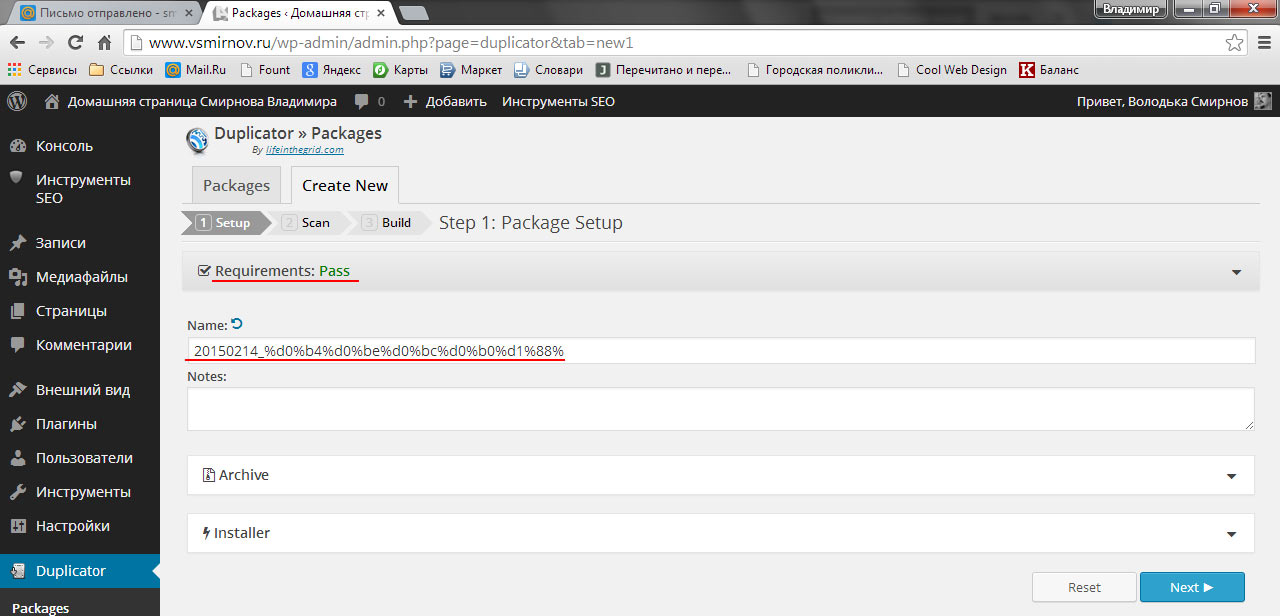Open Chrome hamburger menu
This screenshot has width=1280, height=616.
[x=1263, y=43]
